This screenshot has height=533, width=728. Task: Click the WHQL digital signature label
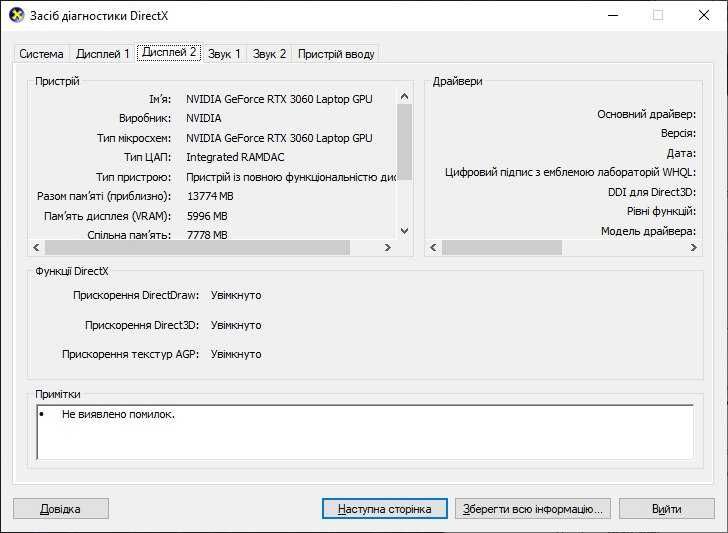point(570,172)
